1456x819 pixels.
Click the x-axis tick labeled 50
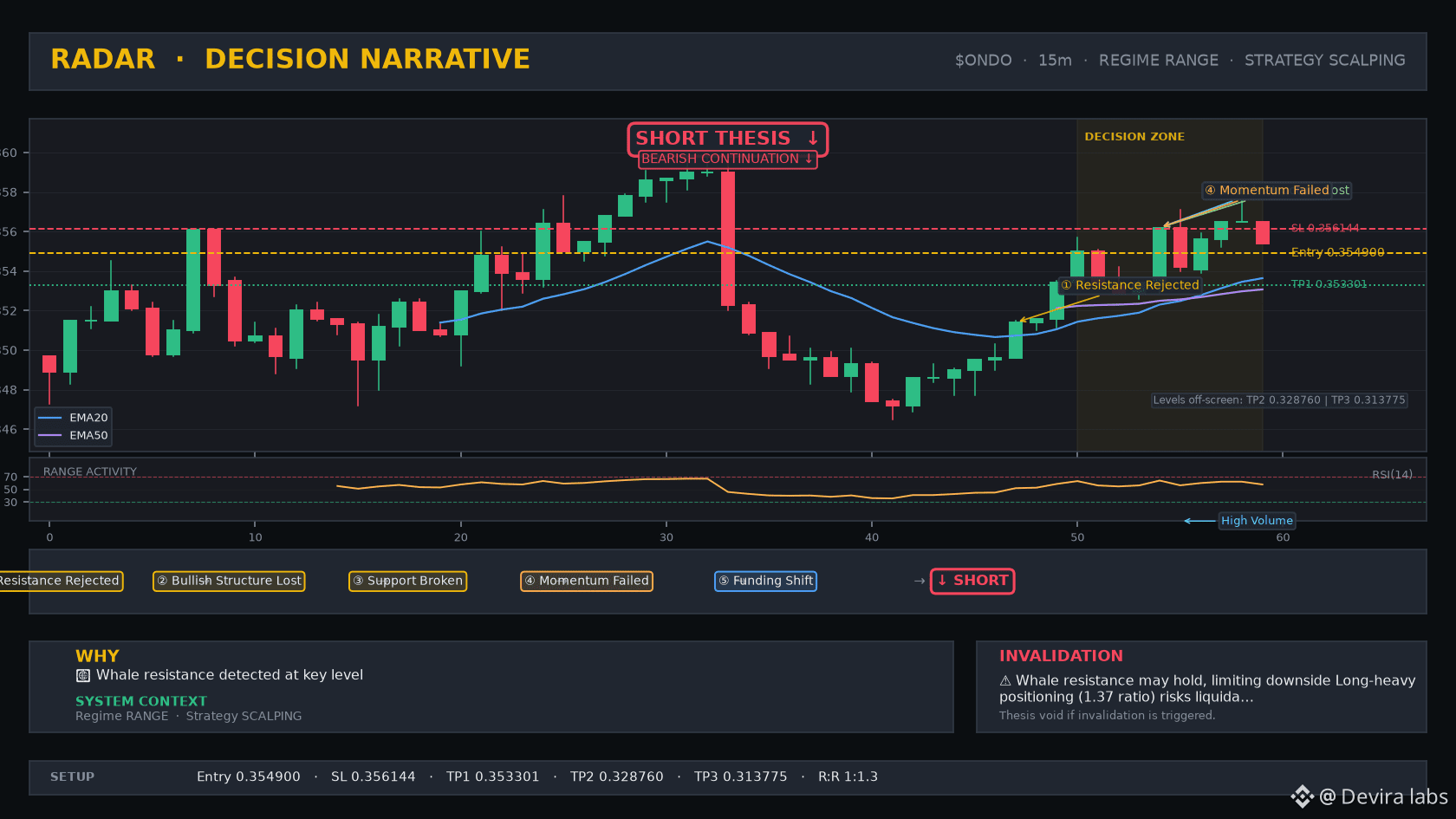click(x=1077, y=537)
